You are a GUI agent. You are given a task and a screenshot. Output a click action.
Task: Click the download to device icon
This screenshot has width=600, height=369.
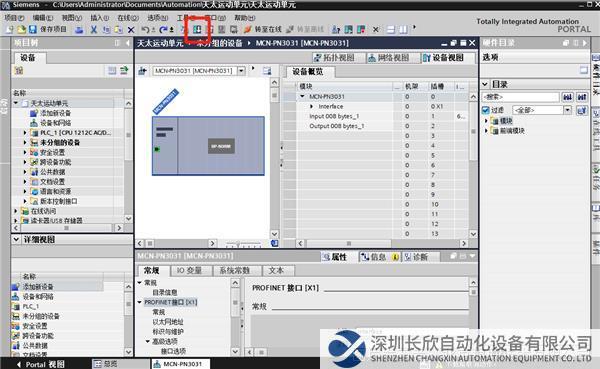point(197,29)
